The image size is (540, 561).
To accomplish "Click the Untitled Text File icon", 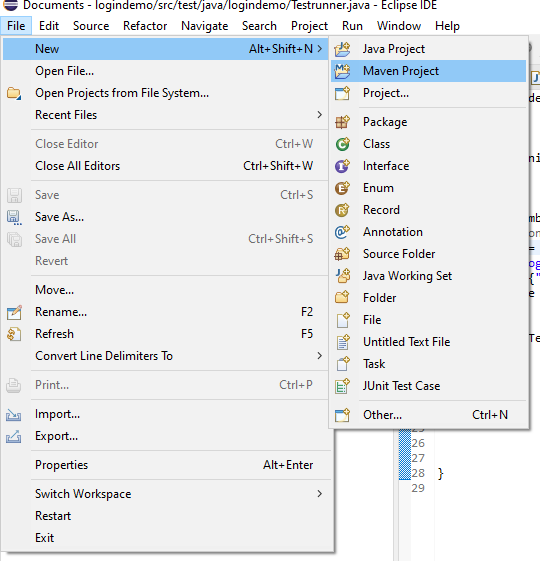I will click(x=343, y=342).
